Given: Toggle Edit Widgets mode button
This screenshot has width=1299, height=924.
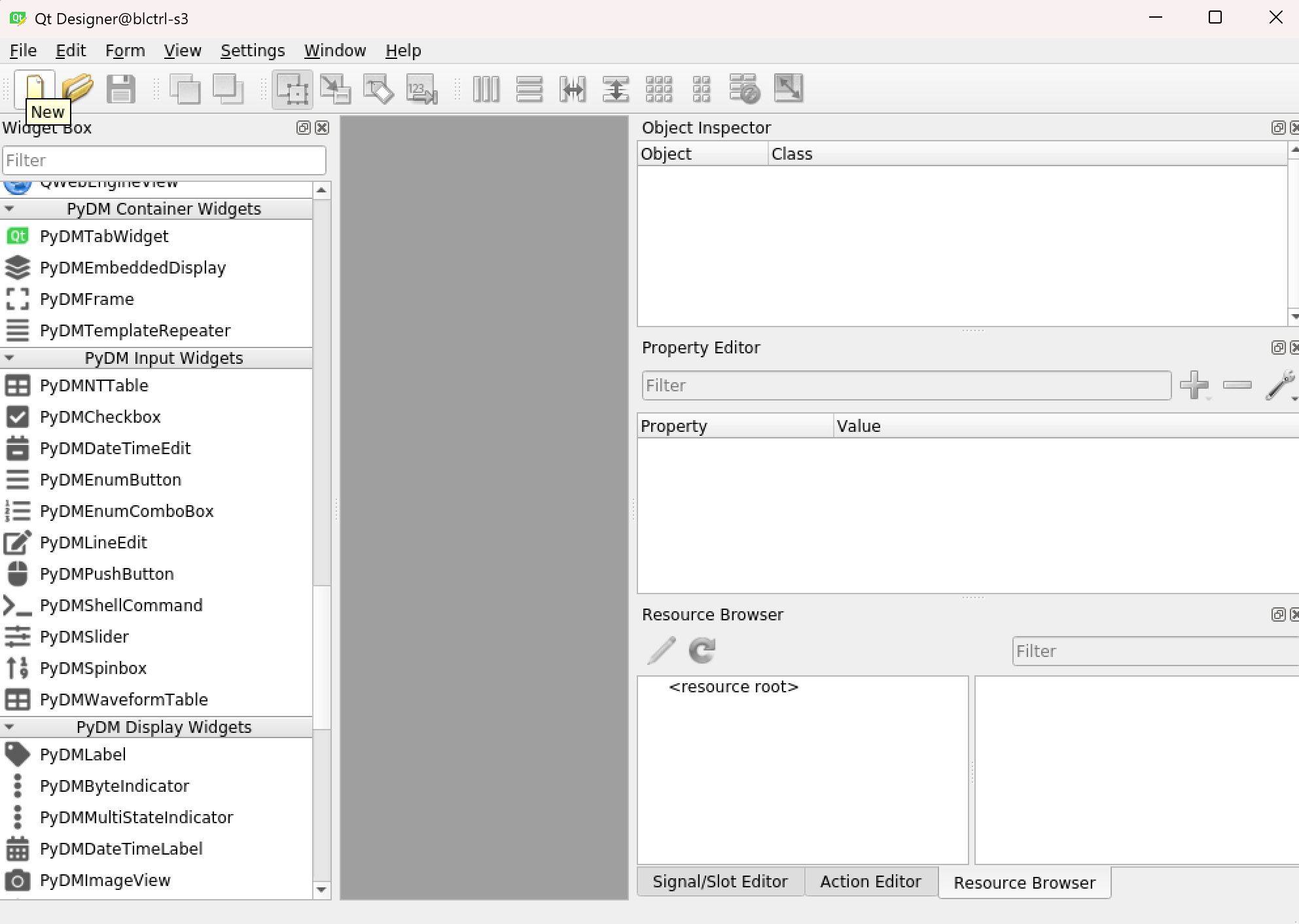Looking at the screenshot, I should click(x=292, y=88).
